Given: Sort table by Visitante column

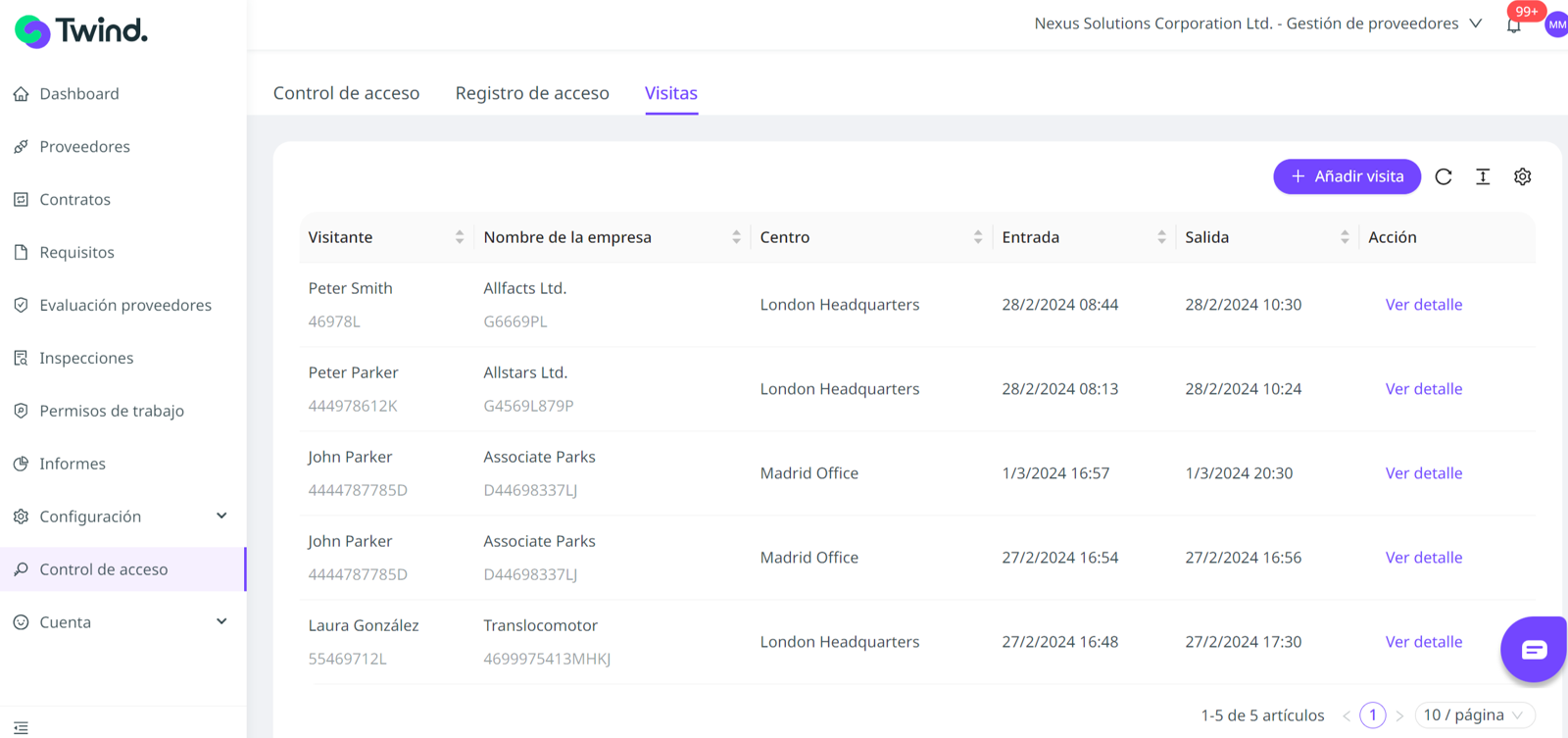Looking at the screenshot, I should [x=460, y=237].
